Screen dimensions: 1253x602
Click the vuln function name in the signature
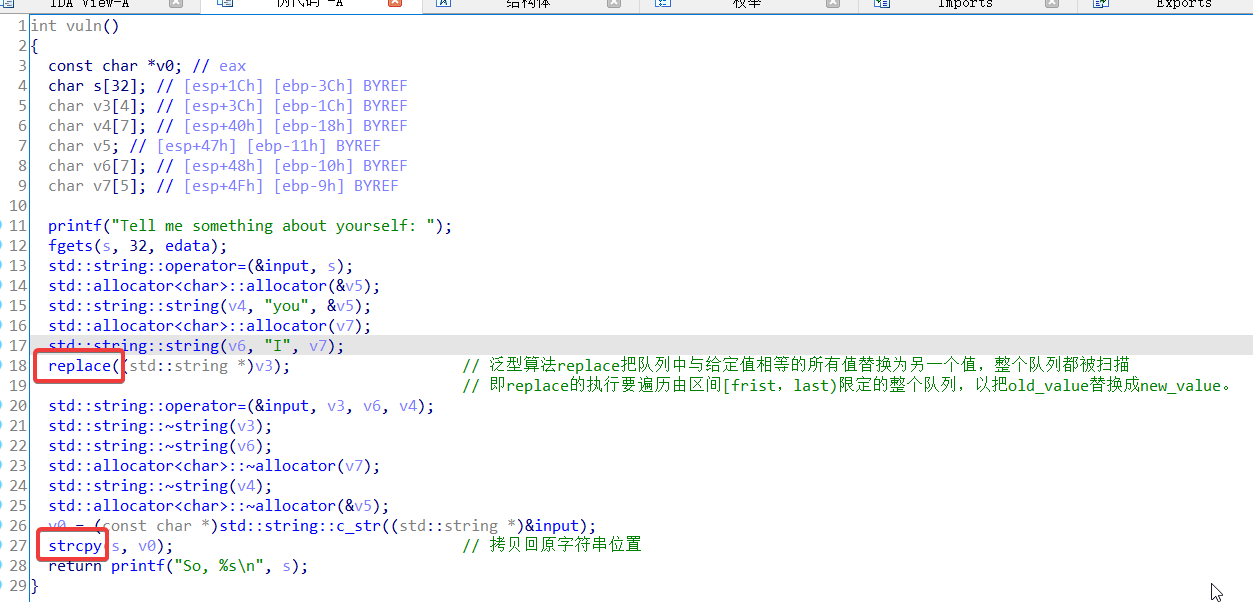tap(83, 26)
